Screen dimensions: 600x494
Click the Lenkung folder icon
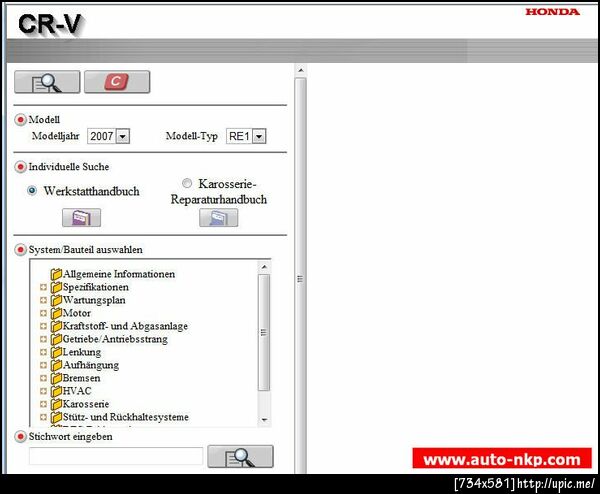[56, 352]
